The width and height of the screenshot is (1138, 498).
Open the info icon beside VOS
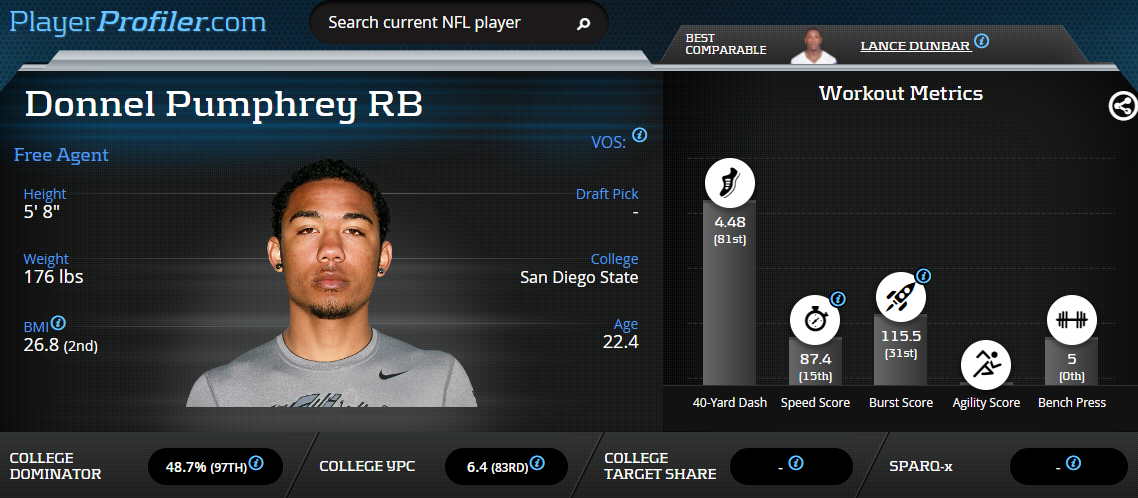pos(639,135)
